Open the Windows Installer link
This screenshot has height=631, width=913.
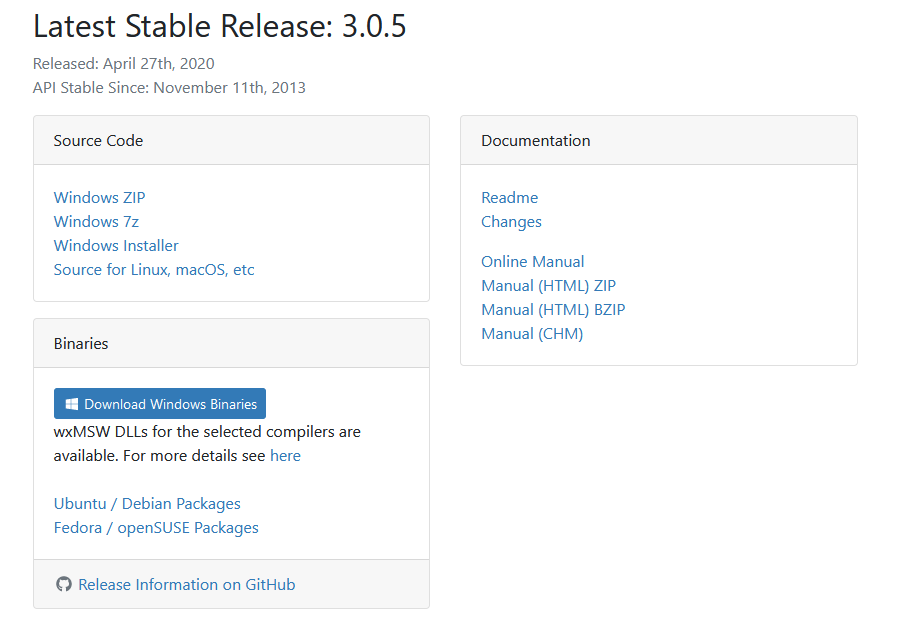point(116,246)
